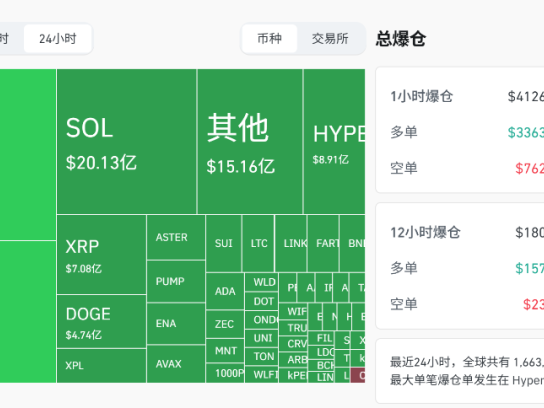Click the MNT treemap cell
Image resolution: width=544 pixels, height=408 pixels.
[x=225, y=351]
